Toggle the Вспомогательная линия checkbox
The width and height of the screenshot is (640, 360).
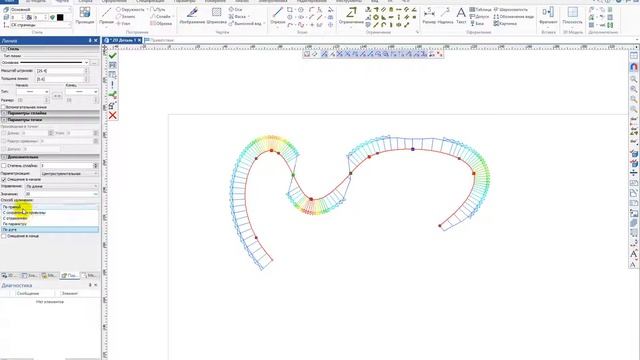coord(3,107)
